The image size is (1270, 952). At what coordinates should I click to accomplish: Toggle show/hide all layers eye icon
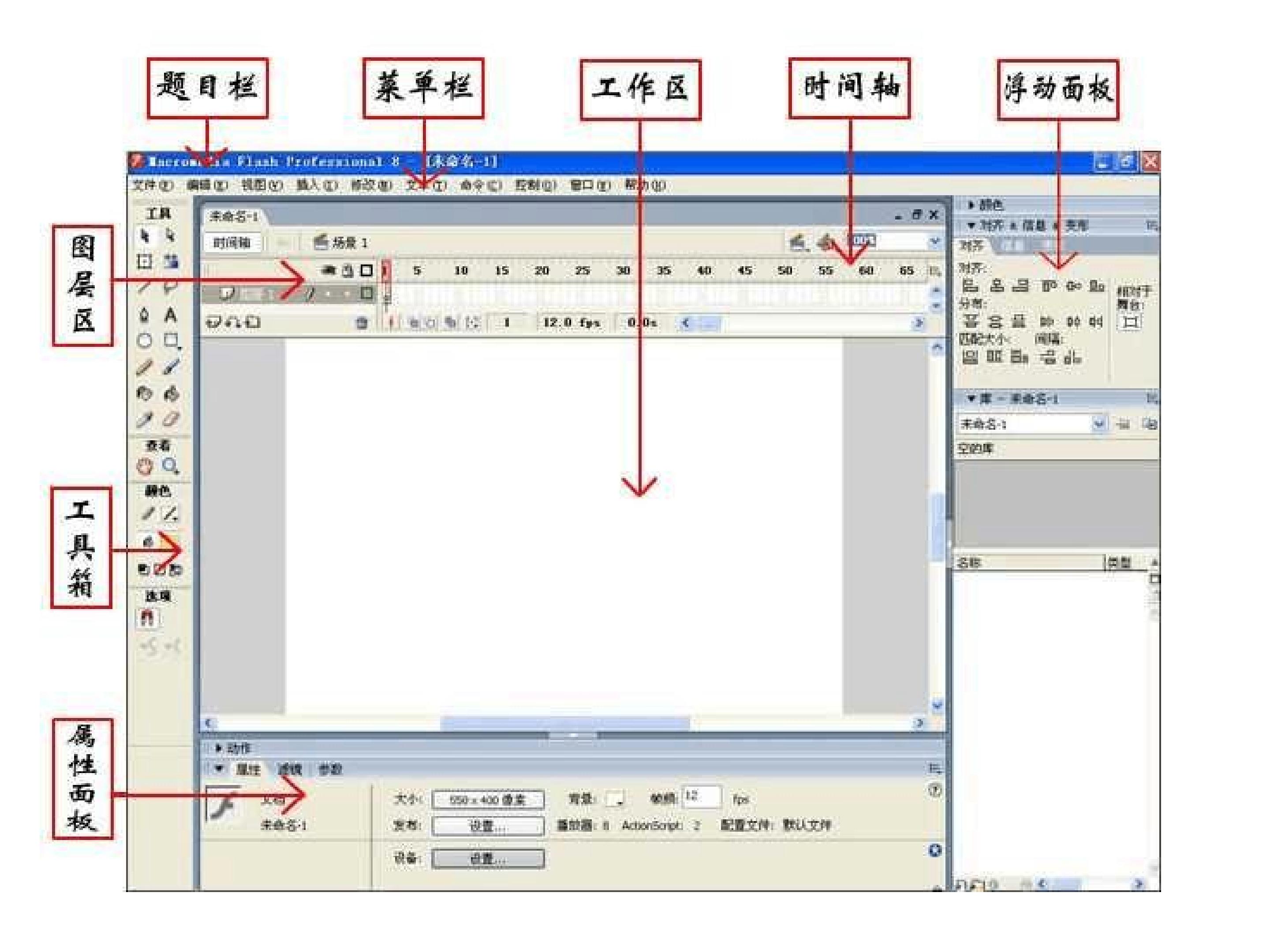point(329,270)
